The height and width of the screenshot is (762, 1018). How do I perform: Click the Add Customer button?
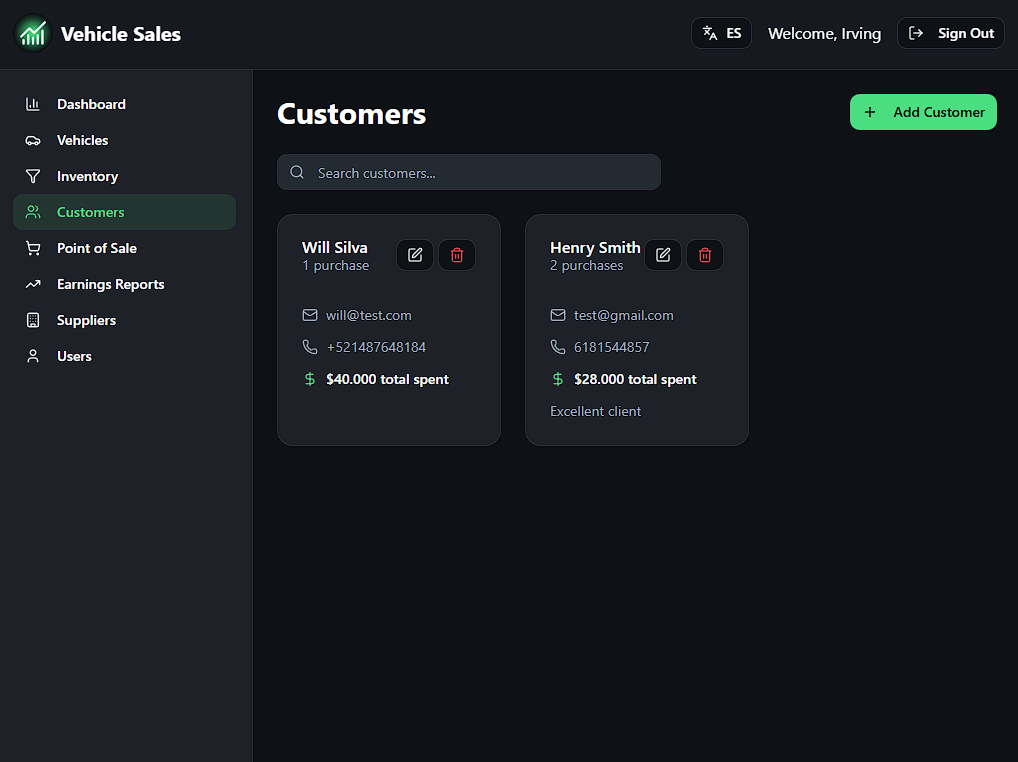tap(923, 112)
